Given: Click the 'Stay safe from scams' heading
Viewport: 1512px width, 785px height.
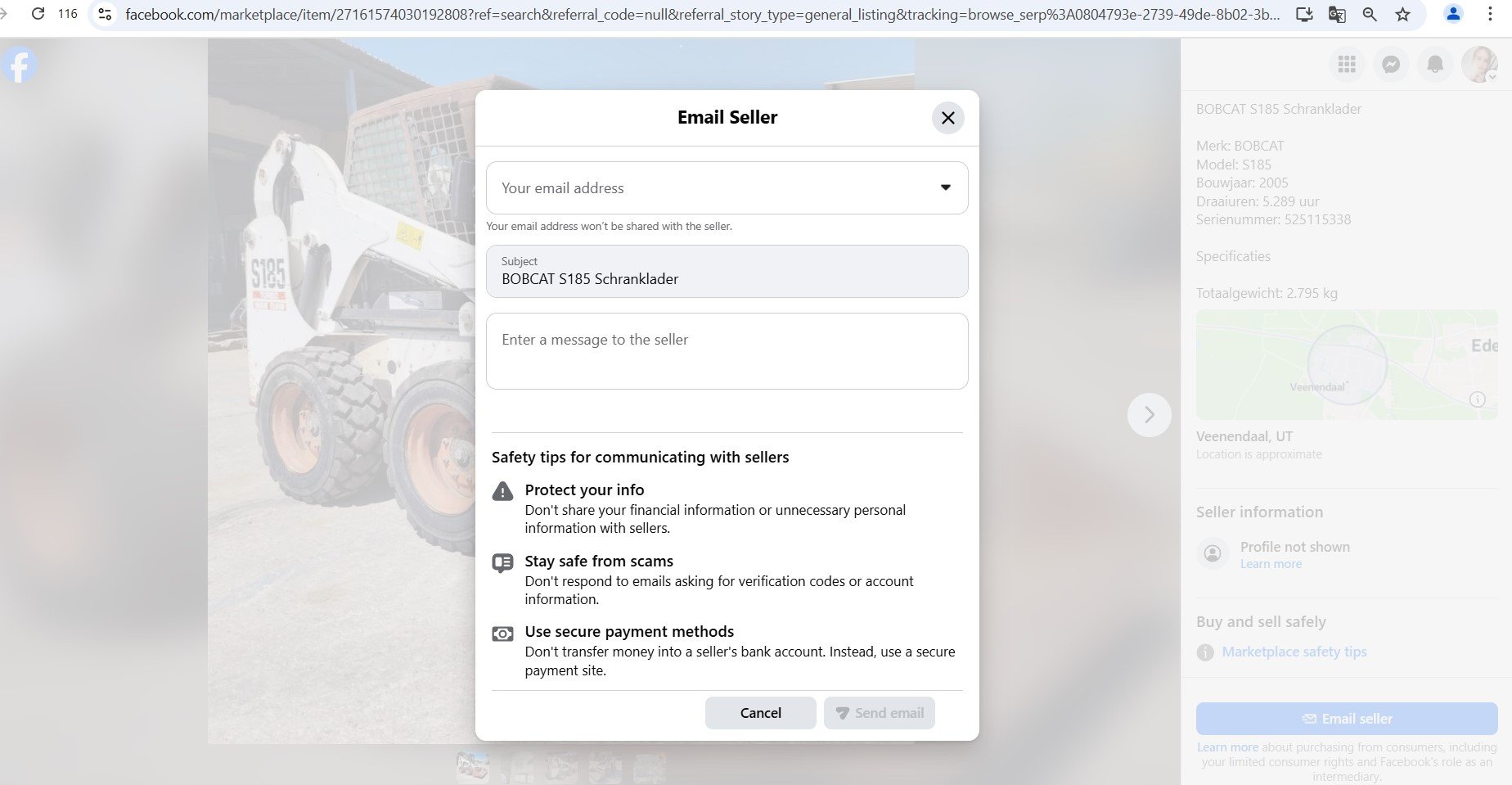Looking at the screenshot, I should (599, 561).
